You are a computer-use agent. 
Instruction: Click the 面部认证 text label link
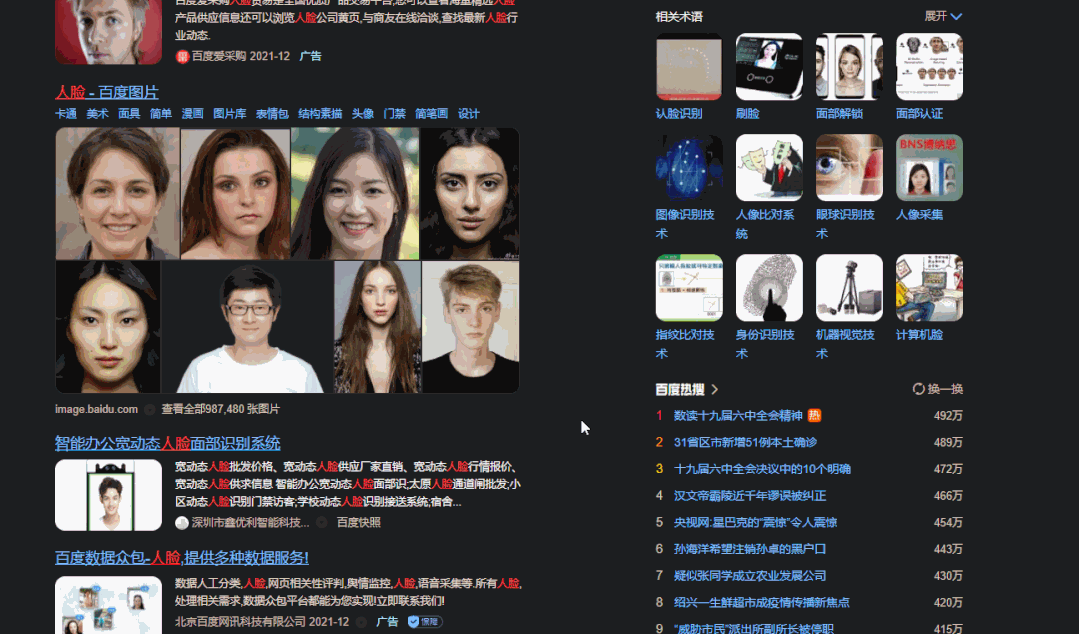[x=919, y=114]
